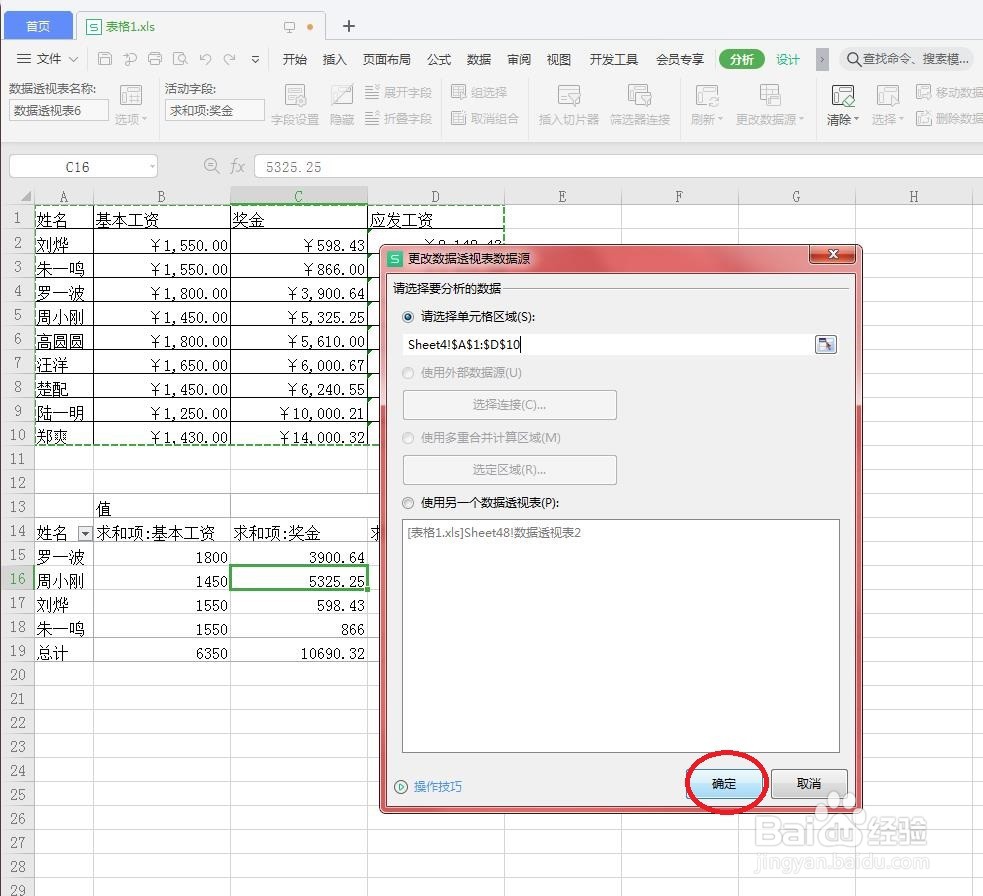This screenshot has height=896, width=983.
Task: Open the 视图 tab
Action: pyautogui.click(x=558, y=59)
